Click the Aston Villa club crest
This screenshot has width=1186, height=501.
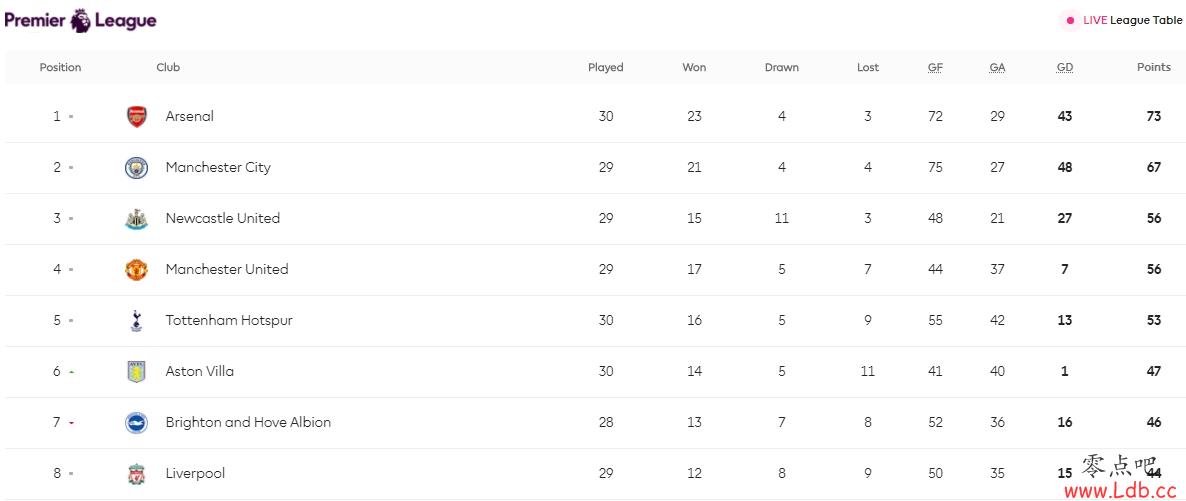[136, 372]
